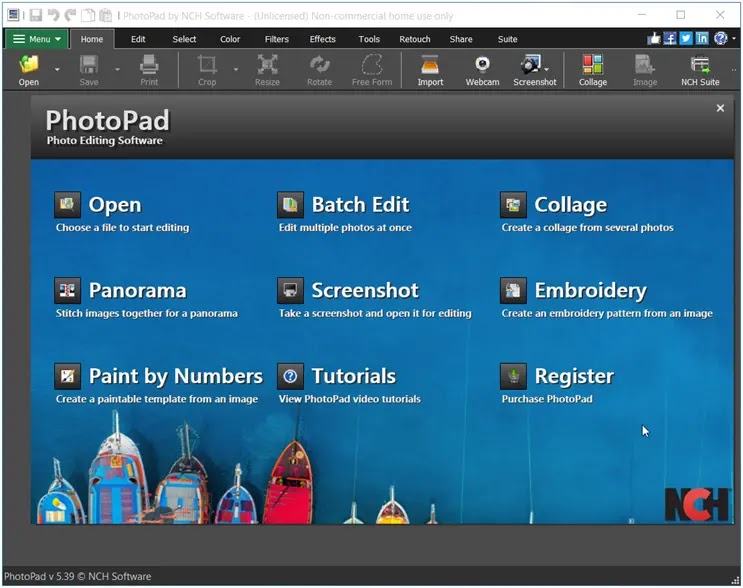Switch to the Select tab
Viewport: 743px width, 588px height.
[x=184, y=39]
